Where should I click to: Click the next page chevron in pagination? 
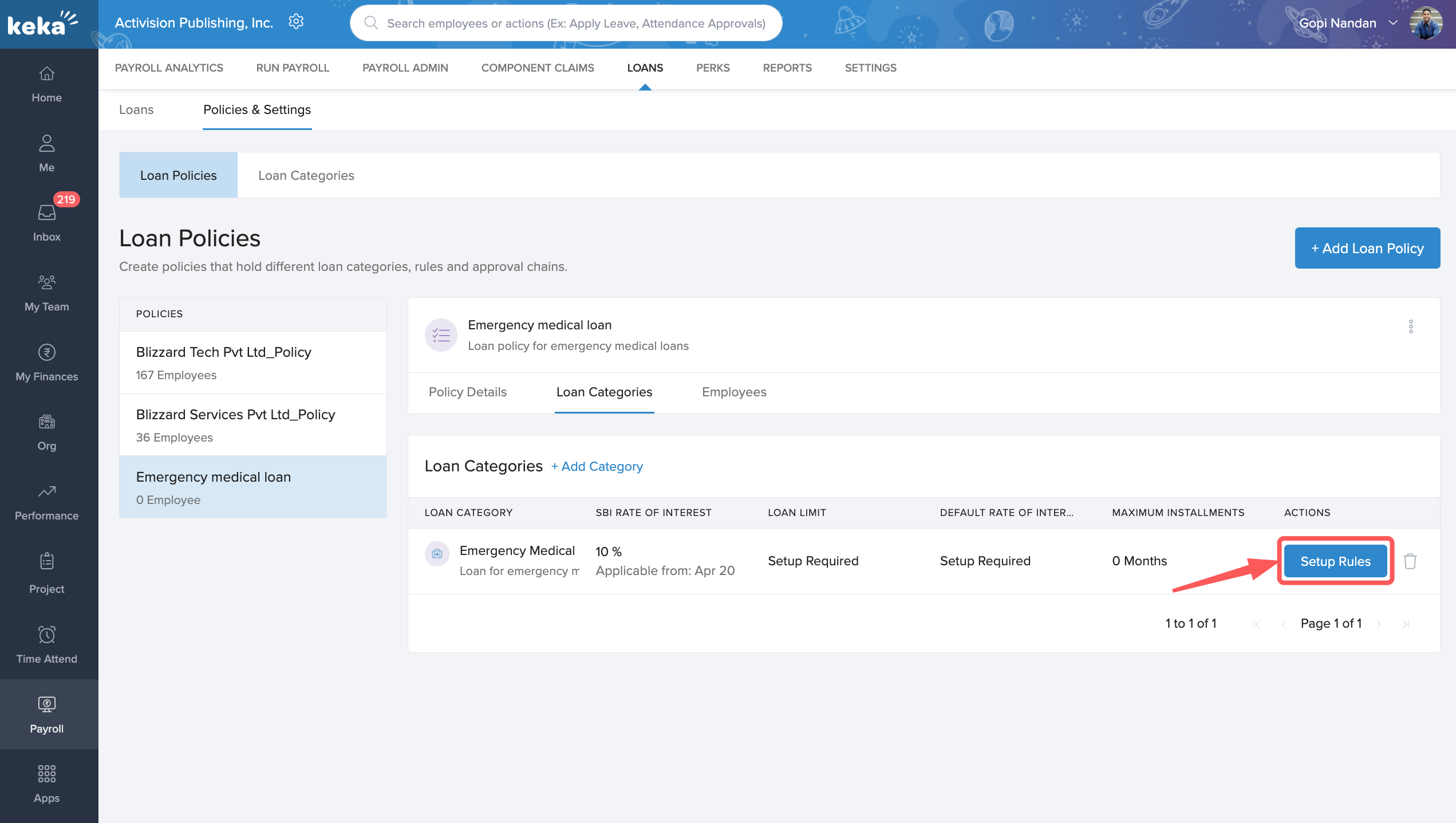click(1379, 624)
